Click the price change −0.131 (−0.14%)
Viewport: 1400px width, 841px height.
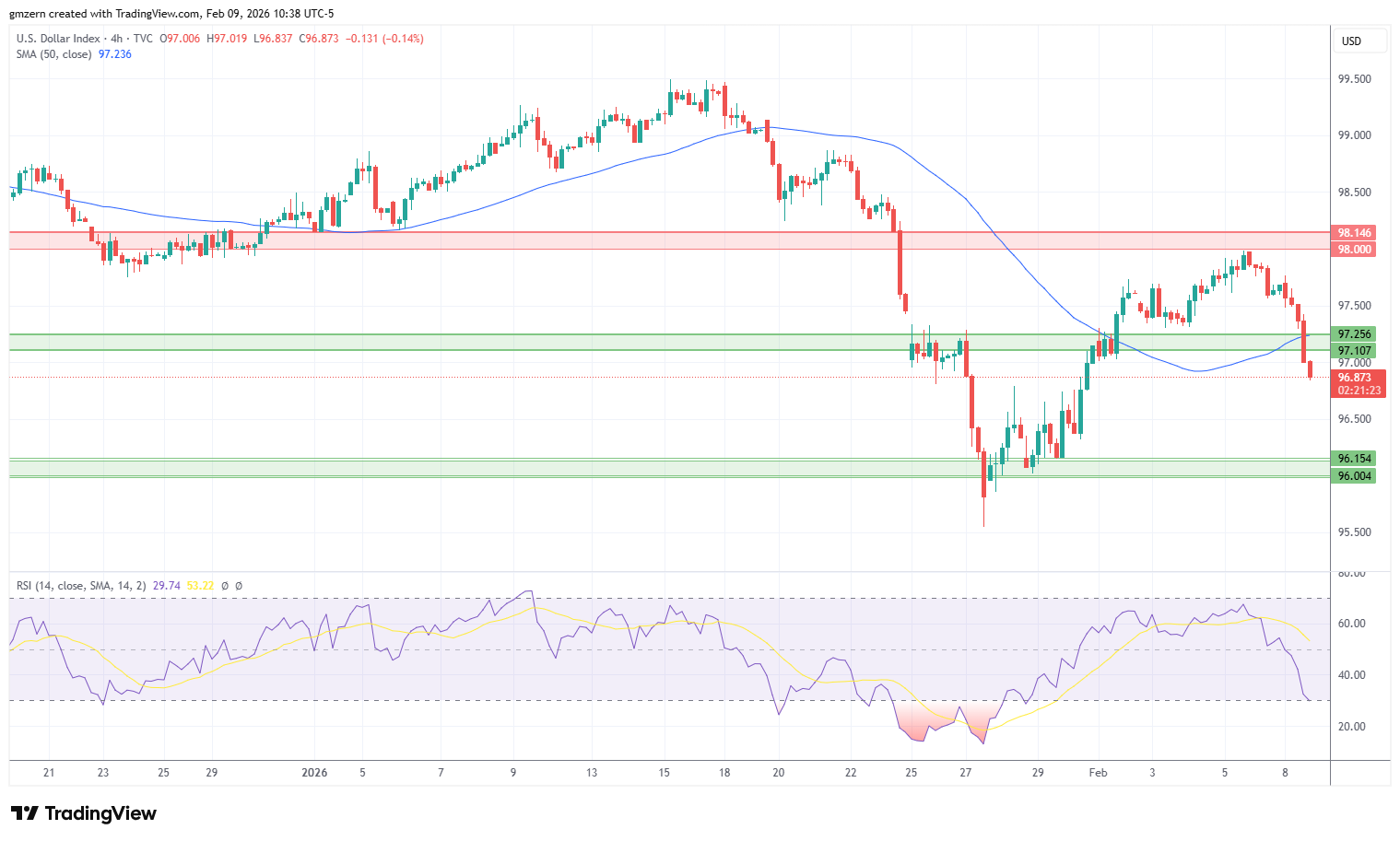(384, 39)
